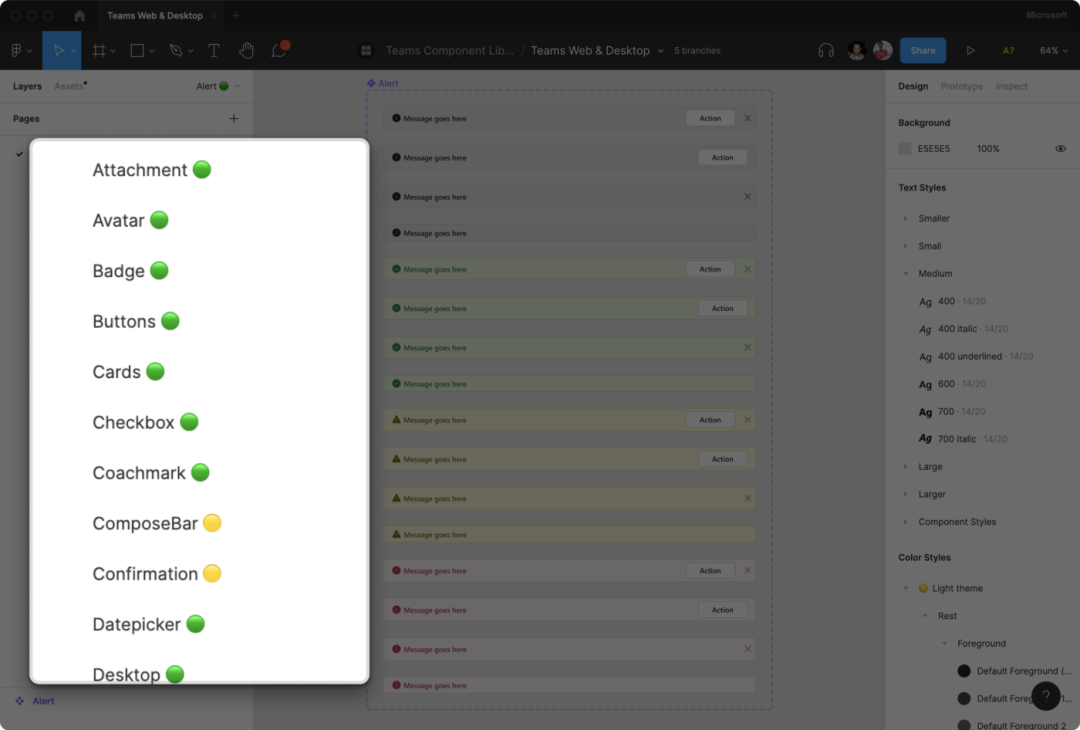Close the green alert with Action button
Image resolution: width=1080 pixels, height=730 pixels.
pyautogui.click(x=747, y=269)
